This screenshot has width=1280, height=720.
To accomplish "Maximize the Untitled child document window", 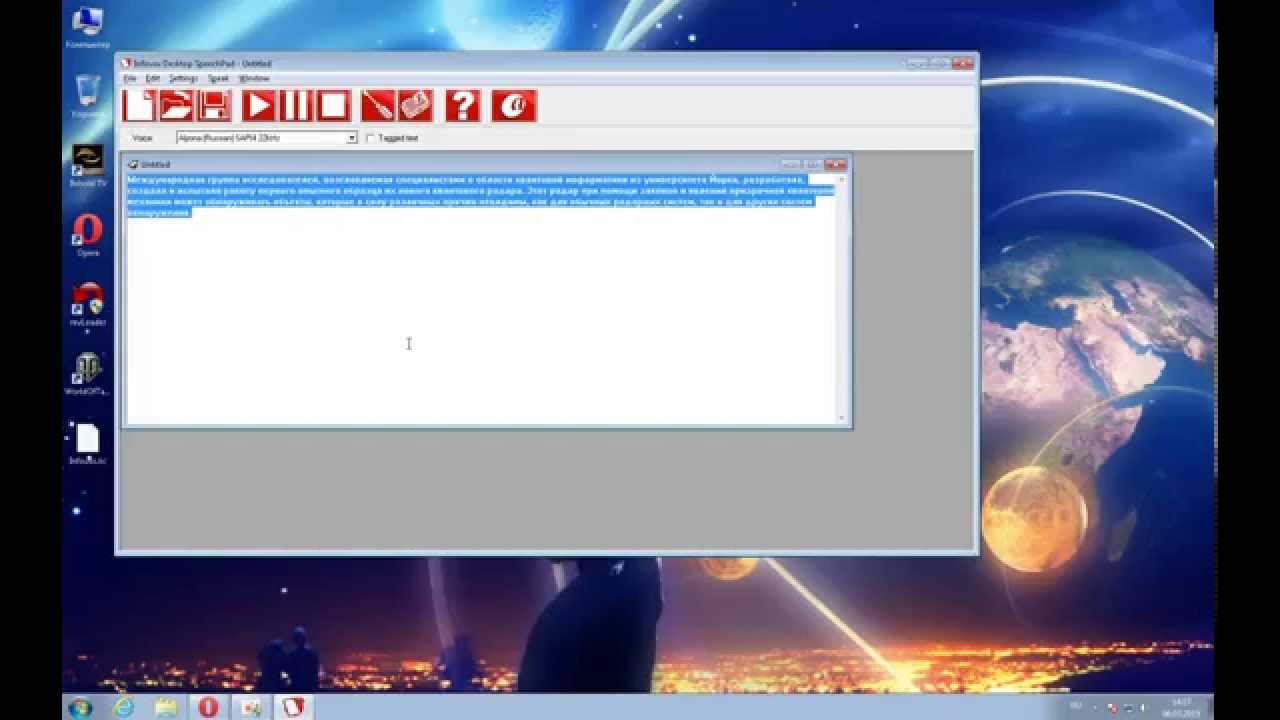I will (813, 164).
